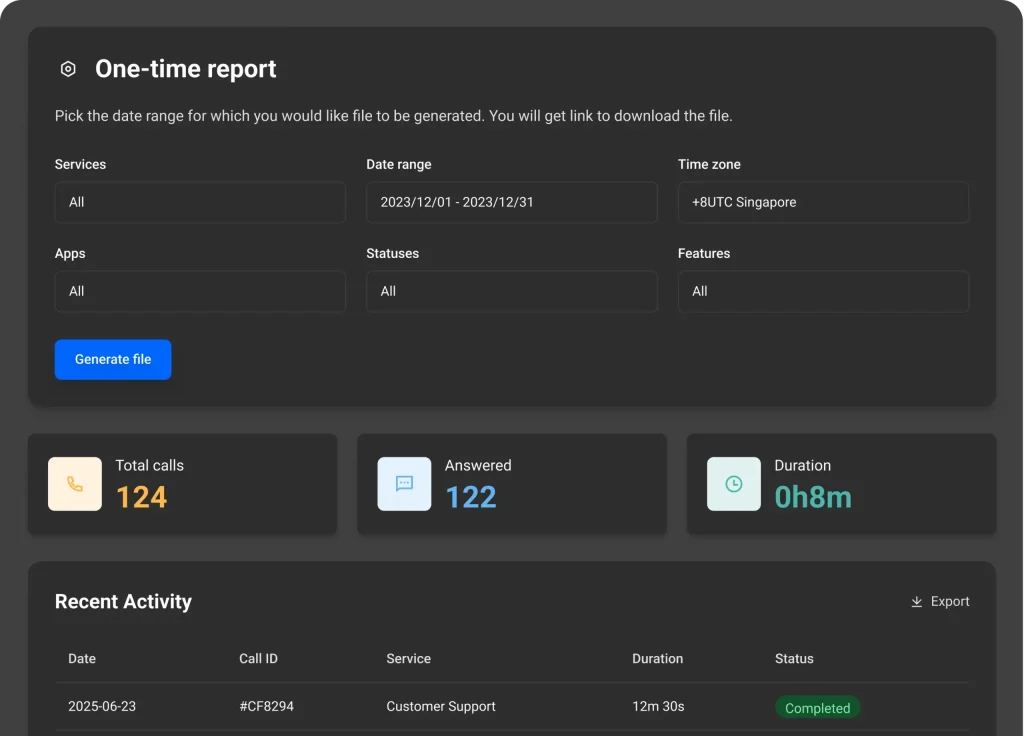Expand the Statuses dropdown
The width and height of the screenshot is (1024, 736).
511,291
